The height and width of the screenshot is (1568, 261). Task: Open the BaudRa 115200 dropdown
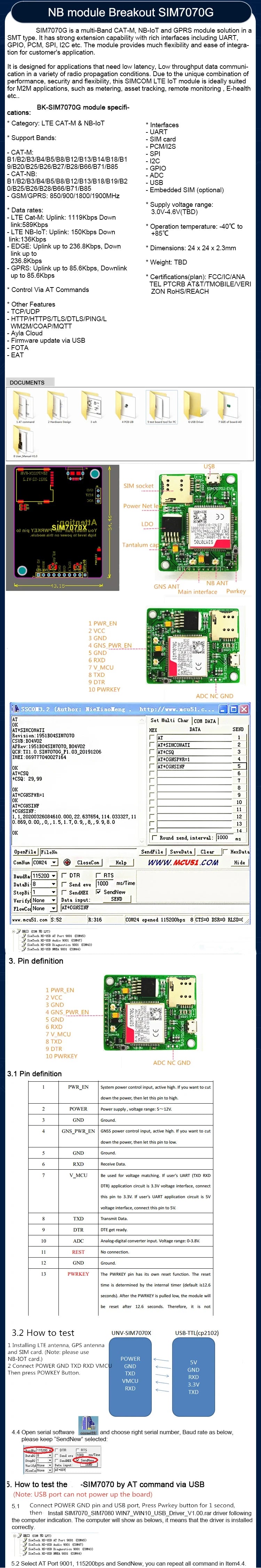coord(54,875)
